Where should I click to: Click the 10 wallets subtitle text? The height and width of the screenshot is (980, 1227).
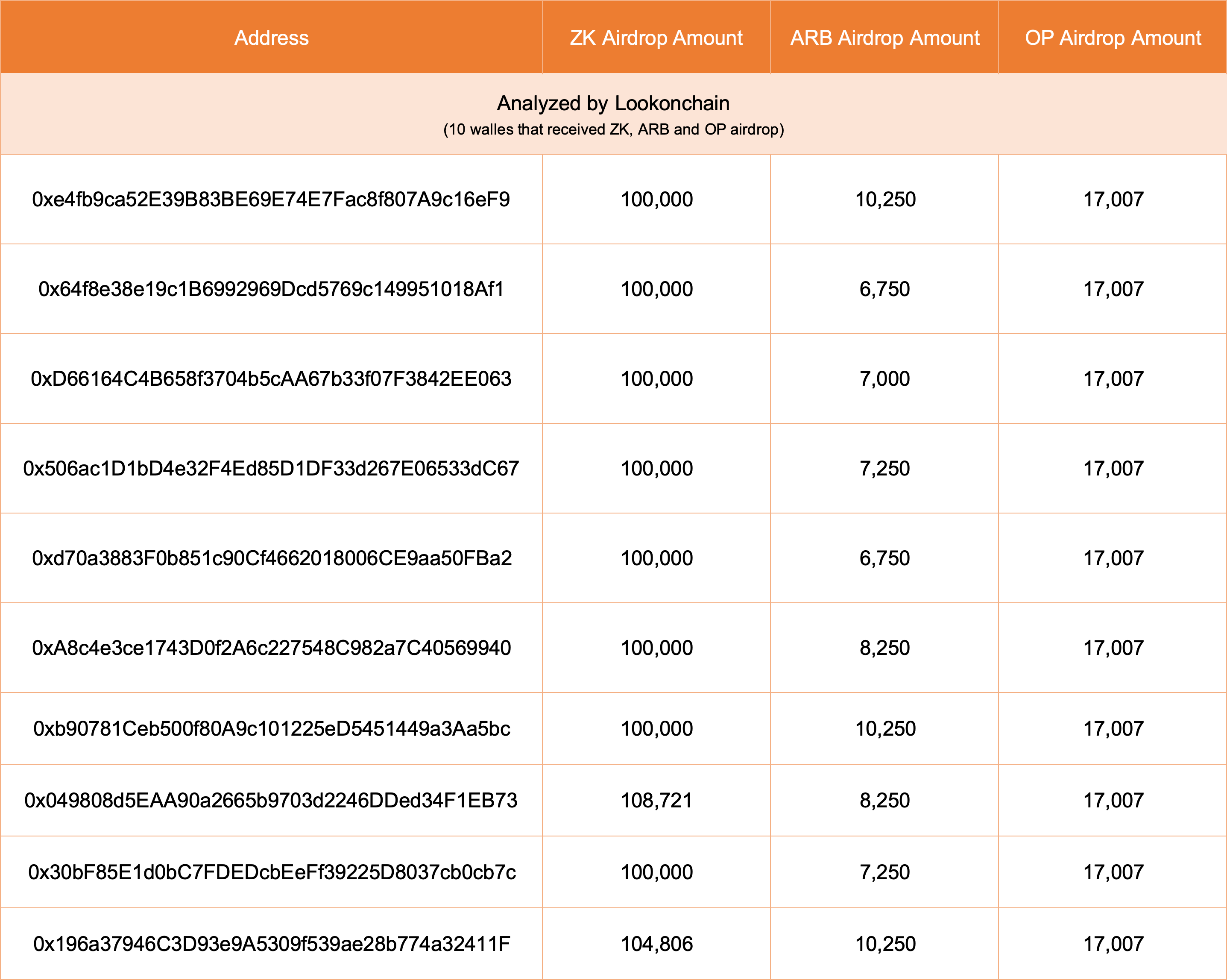click(613, 129)
